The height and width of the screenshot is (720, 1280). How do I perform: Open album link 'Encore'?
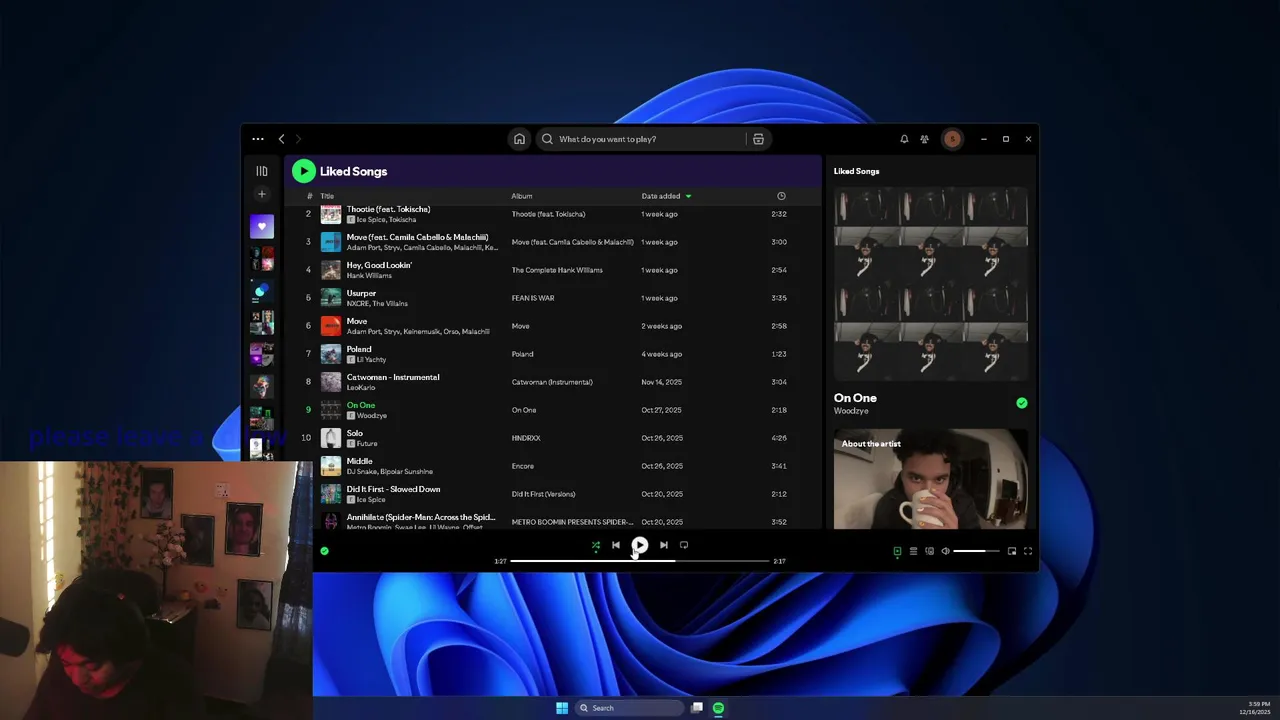click(x=523, y=466)
